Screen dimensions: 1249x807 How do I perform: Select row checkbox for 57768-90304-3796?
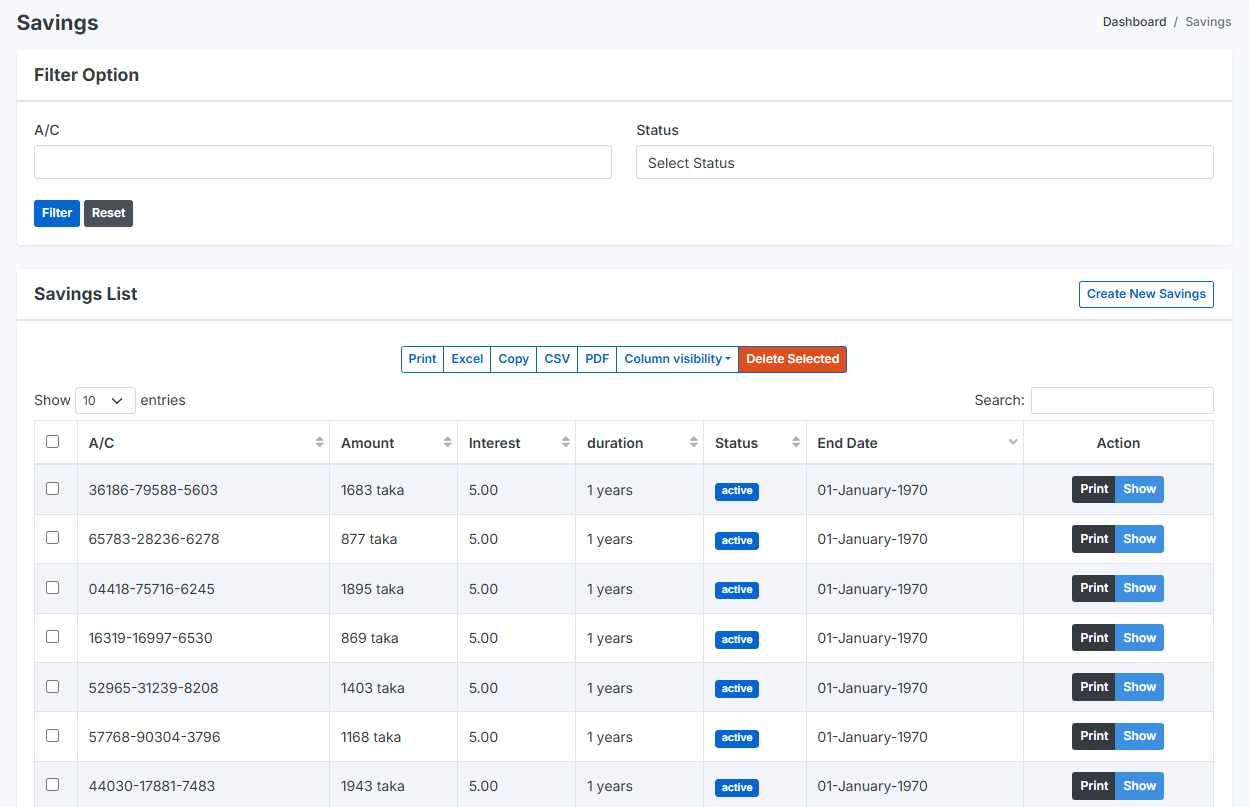coord(53,735)
